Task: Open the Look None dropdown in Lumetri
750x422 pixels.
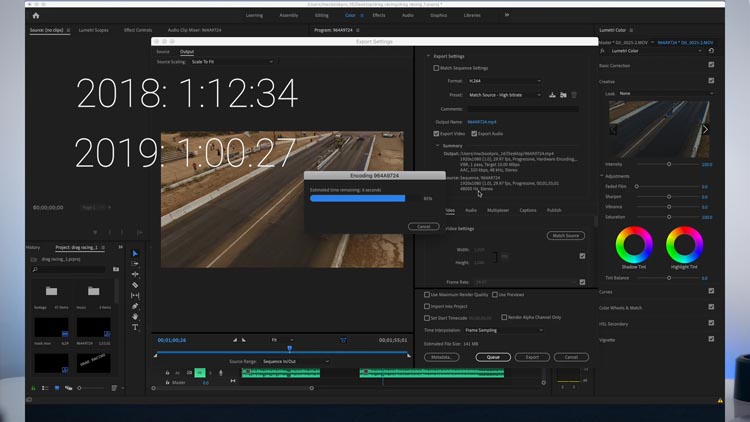Action: (665, 93)
